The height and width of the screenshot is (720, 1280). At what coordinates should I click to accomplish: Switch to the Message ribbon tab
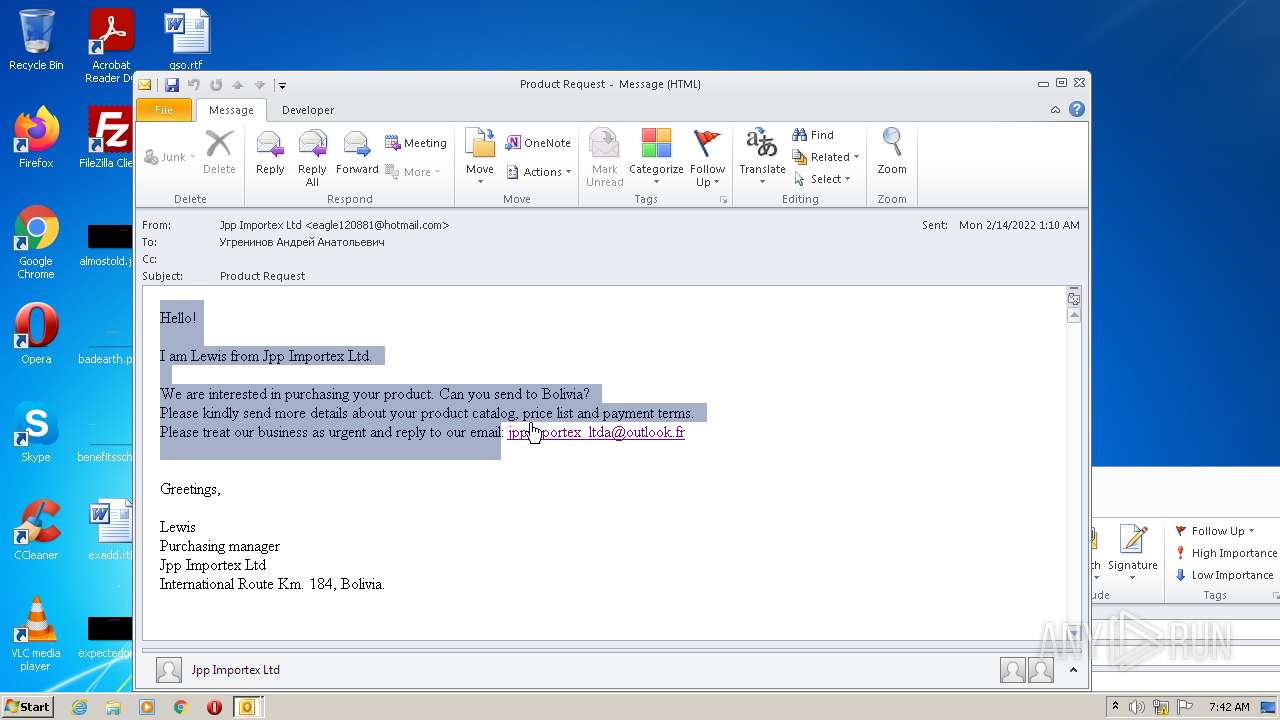231,110
